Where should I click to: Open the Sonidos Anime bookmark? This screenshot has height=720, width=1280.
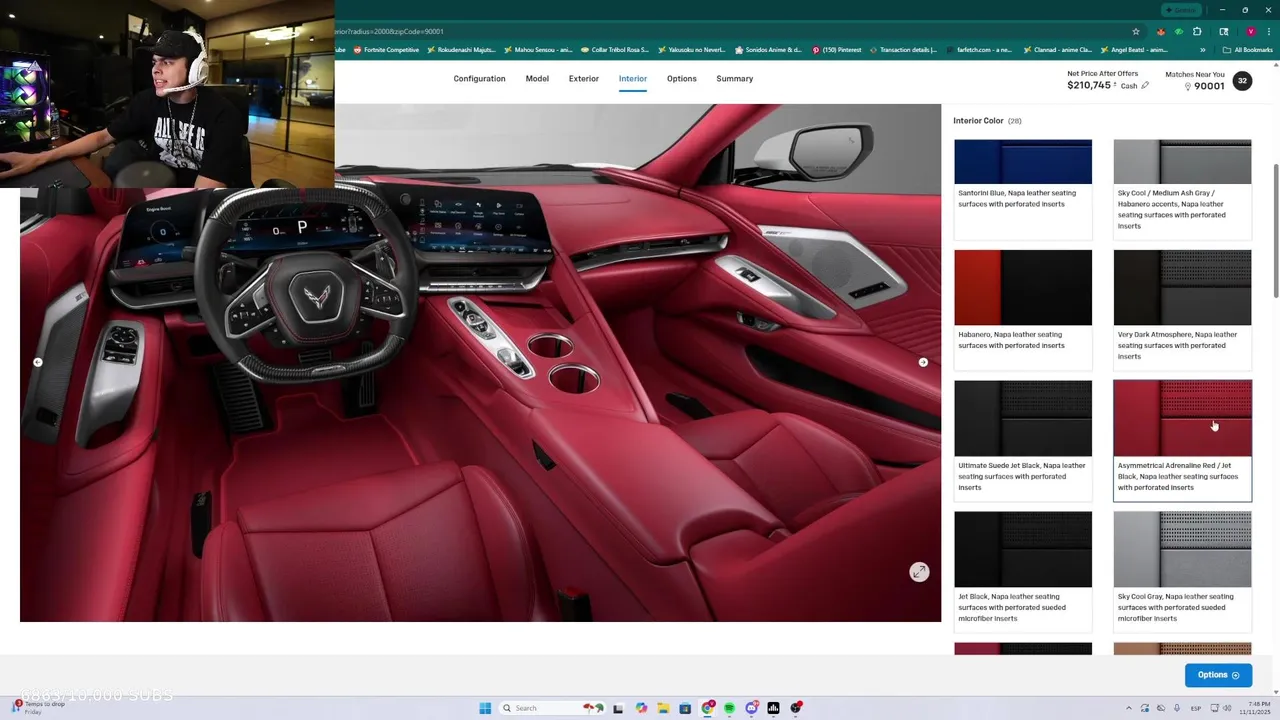[x=768, y=50]
